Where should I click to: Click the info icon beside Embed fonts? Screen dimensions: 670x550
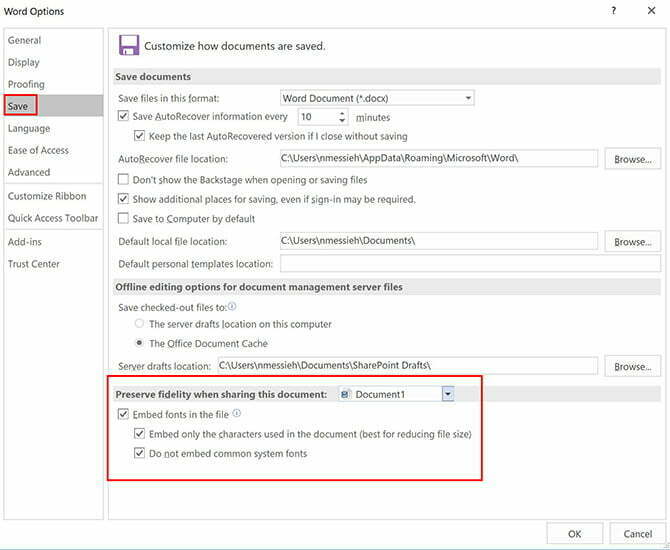(x=237, y=413)
